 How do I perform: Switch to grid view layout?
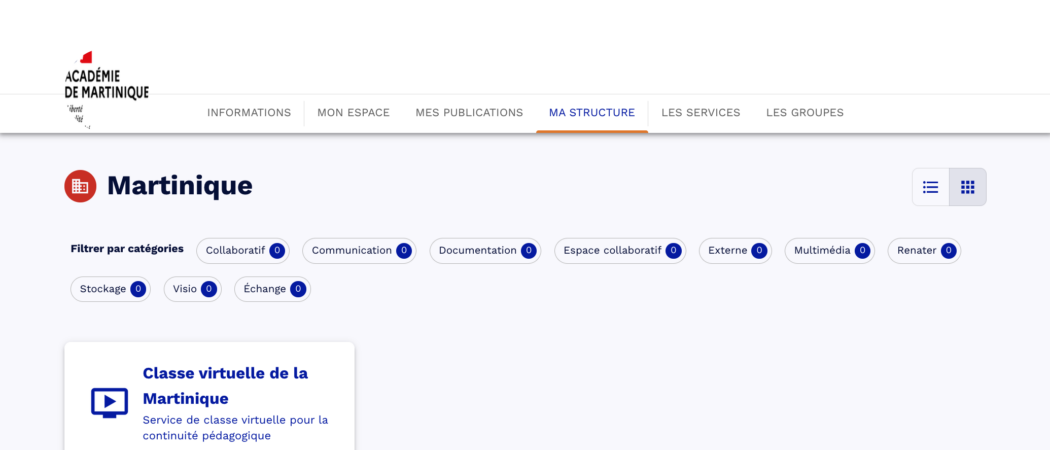(967, 187)
